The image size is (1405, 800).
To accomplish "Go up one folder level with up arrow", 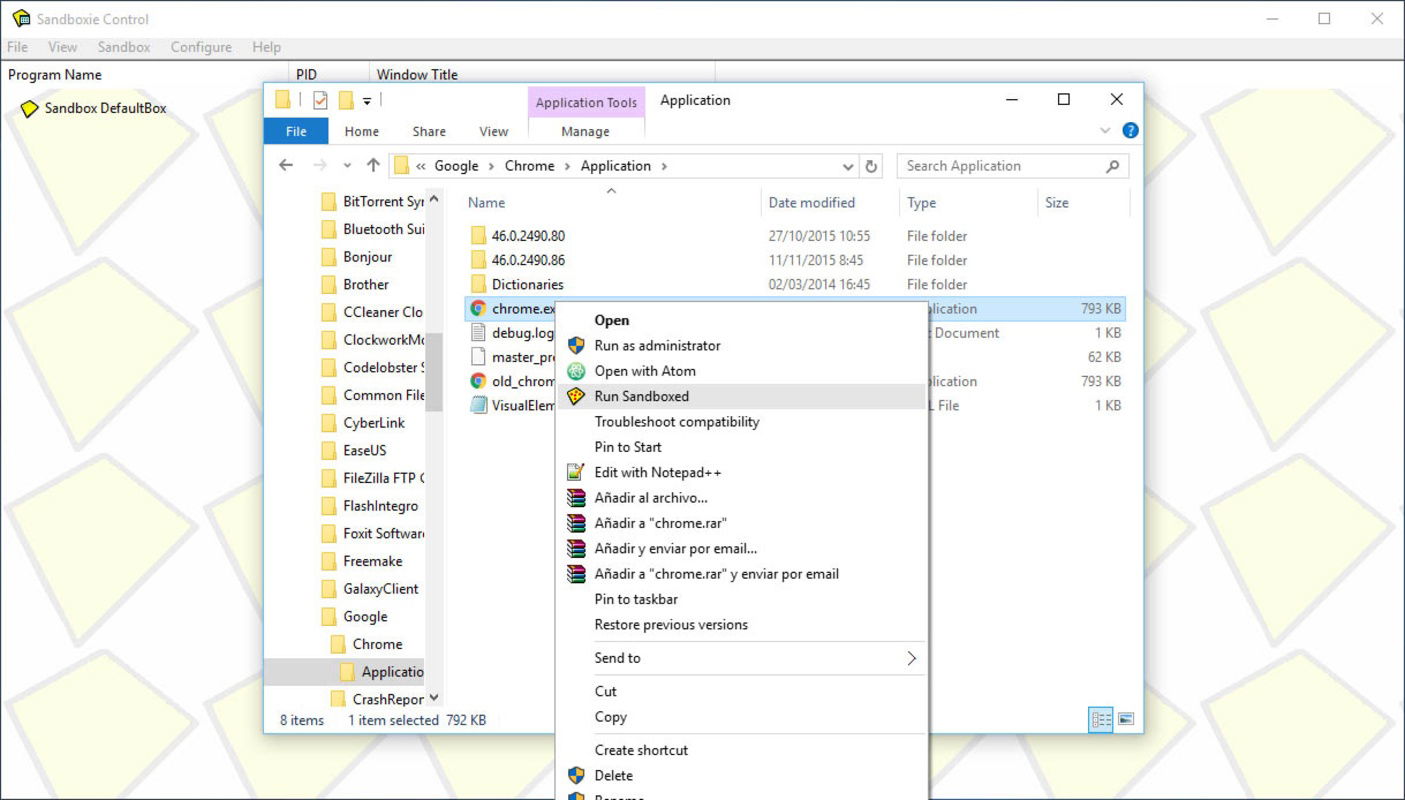I will click(x=373, y=166).
